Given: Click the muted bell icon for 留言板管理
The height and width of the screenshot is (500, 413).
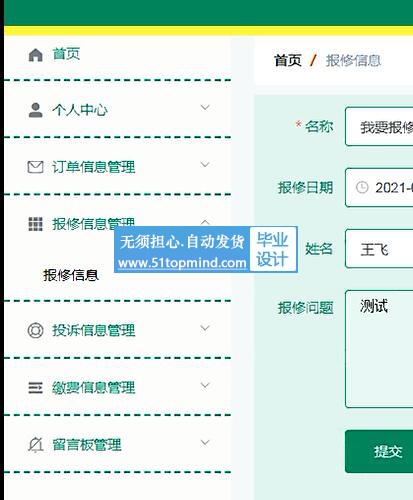Looking at the screenshot, I should [x=35, y=445].
